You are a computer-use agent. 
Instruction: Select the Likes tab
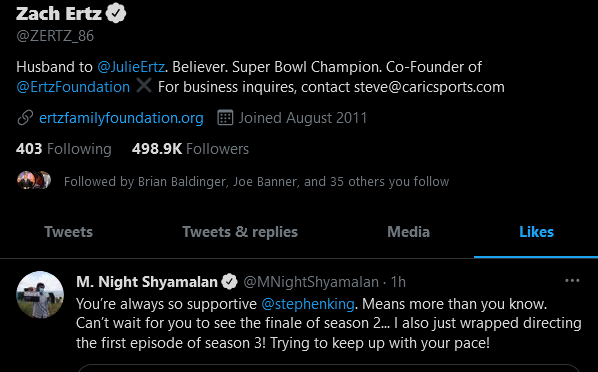pyautogui.click(x=536, y=232)
